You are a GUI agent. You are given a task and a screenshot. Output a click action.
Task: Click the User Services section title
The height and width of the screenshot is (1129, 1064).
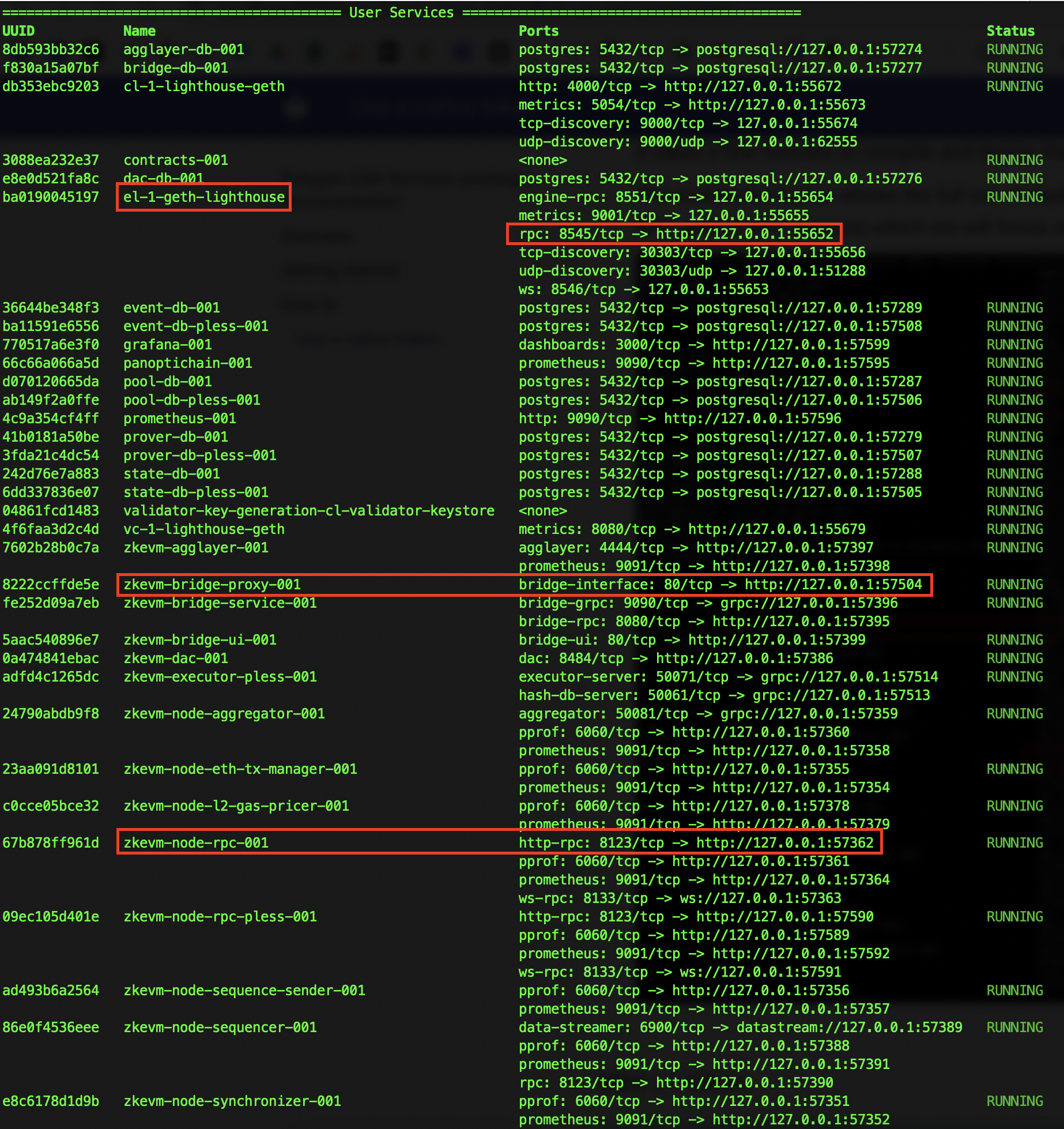pyautogui.click(x=401, y=13)
